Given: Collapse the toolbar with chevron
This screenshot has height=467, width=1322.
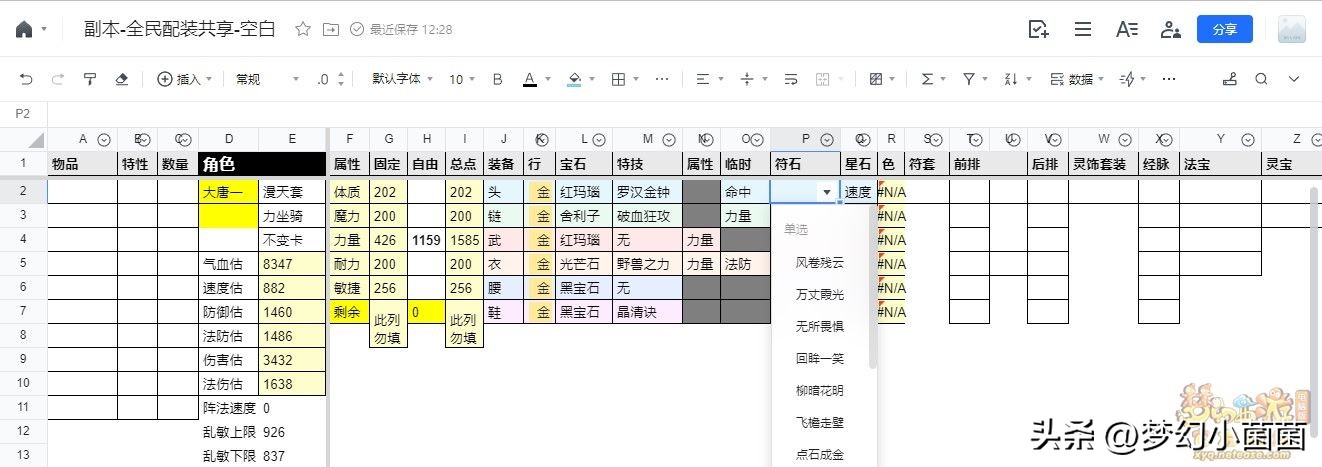Looking at the screenshot, I should pos(1294,79).
